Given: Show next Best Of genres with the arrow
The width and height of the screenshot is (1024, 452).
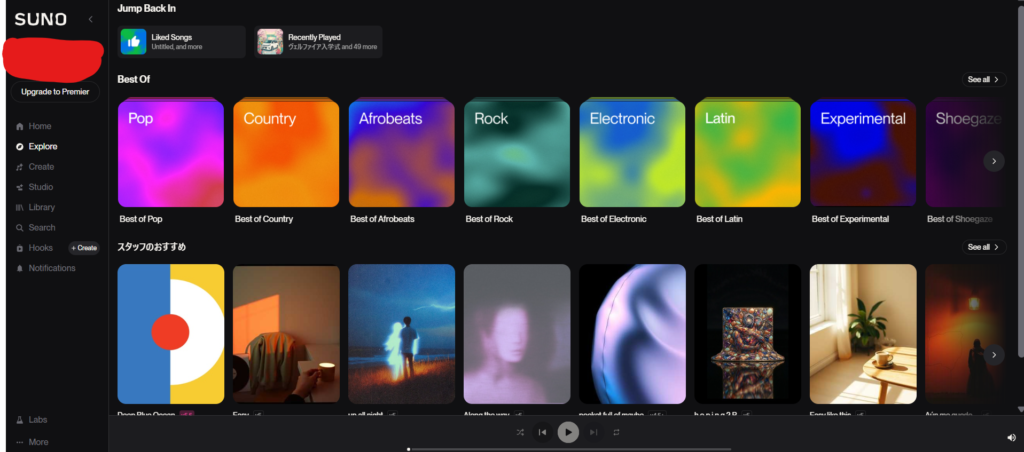Looking at the screenshot, I should click(994, 161).
